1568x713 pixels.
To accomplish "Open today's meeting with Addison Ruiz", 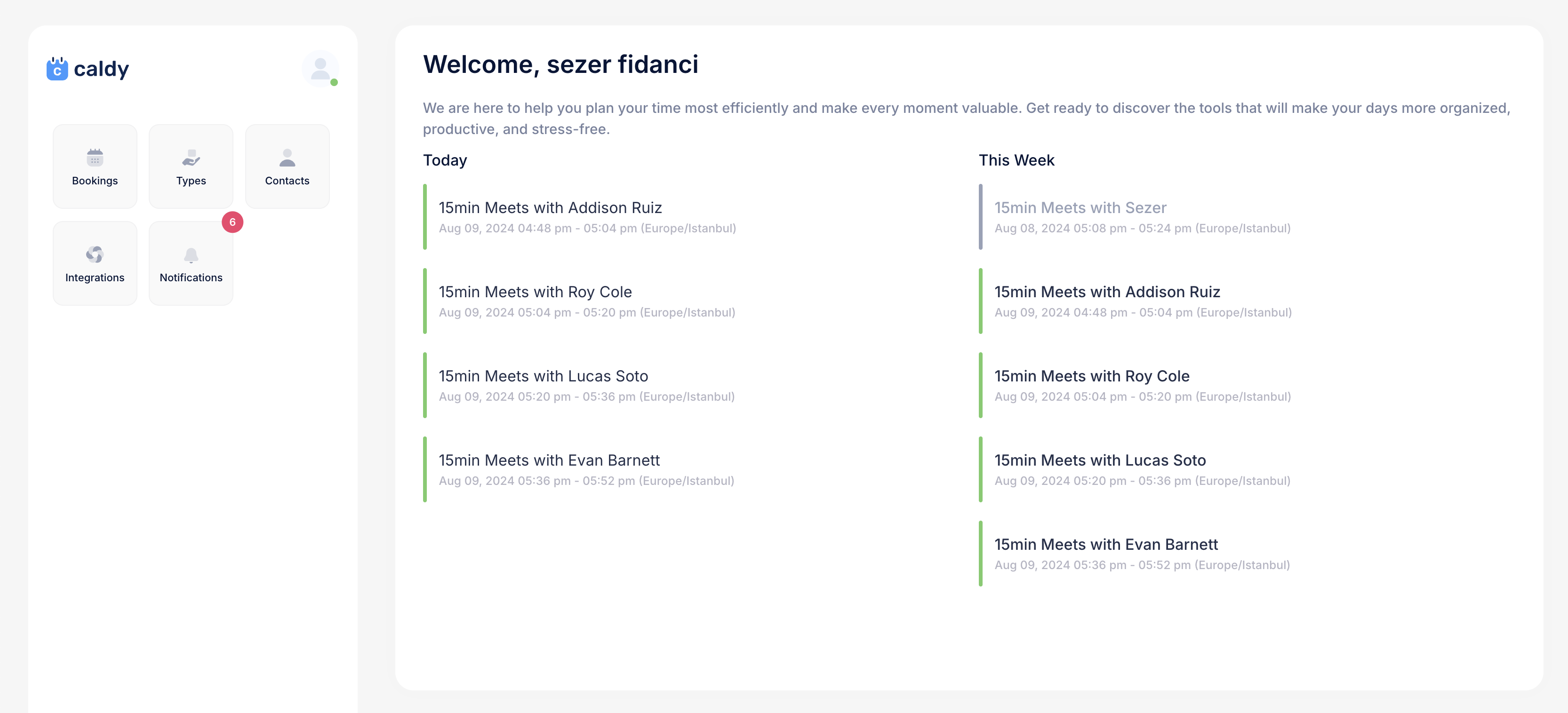I will 685,216.
